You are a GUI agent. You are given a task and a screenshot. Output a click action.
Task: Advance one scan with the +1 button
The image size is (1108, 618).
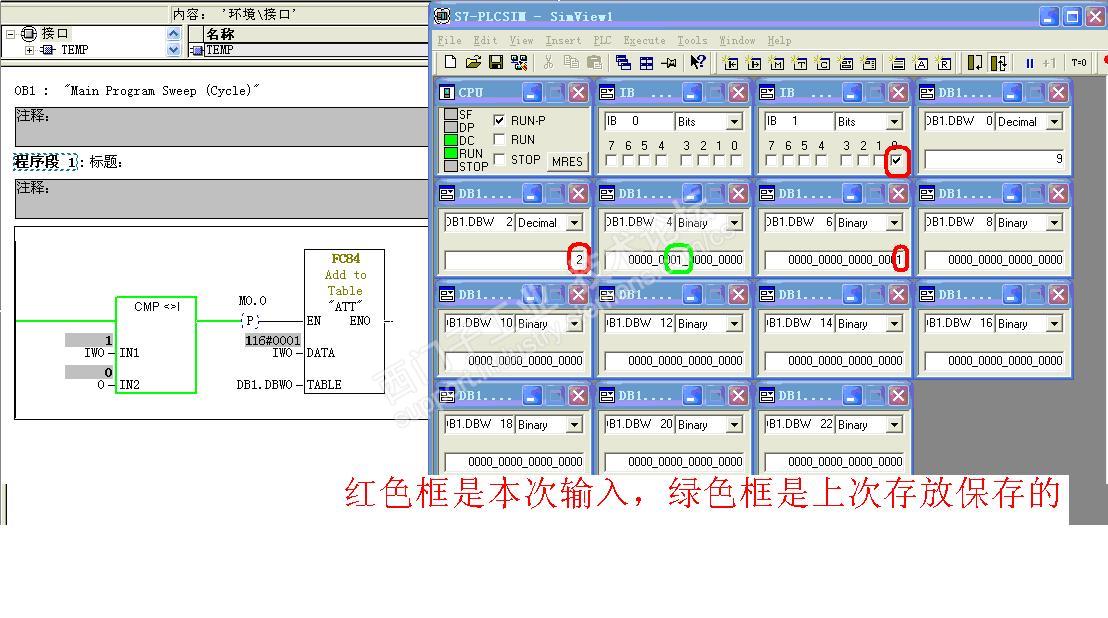pyautogui.click(x=1049, y=63)
